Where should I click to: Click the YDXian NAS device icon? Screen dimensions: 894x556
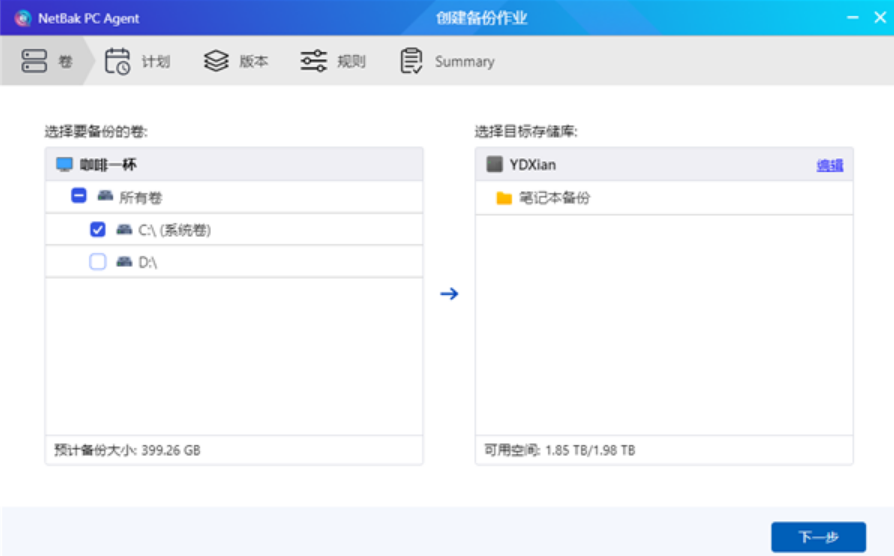[494, 164]
